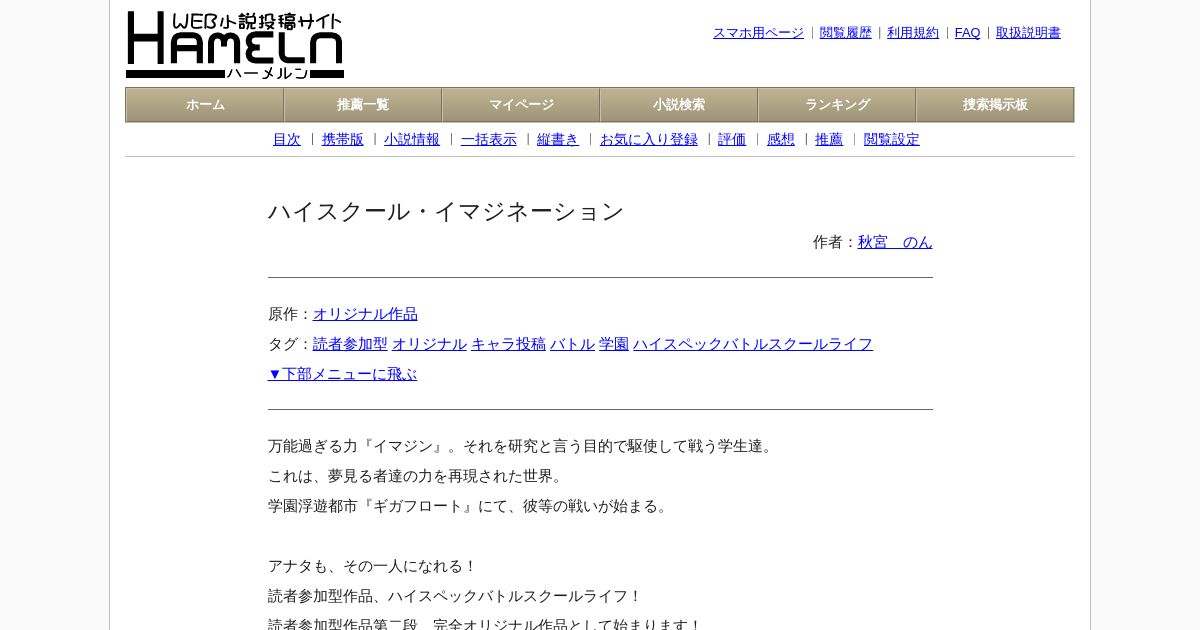Viewport: 1200px width, 630px height.
Task: Select the 目次 submenu link
Action: point(287,140)
